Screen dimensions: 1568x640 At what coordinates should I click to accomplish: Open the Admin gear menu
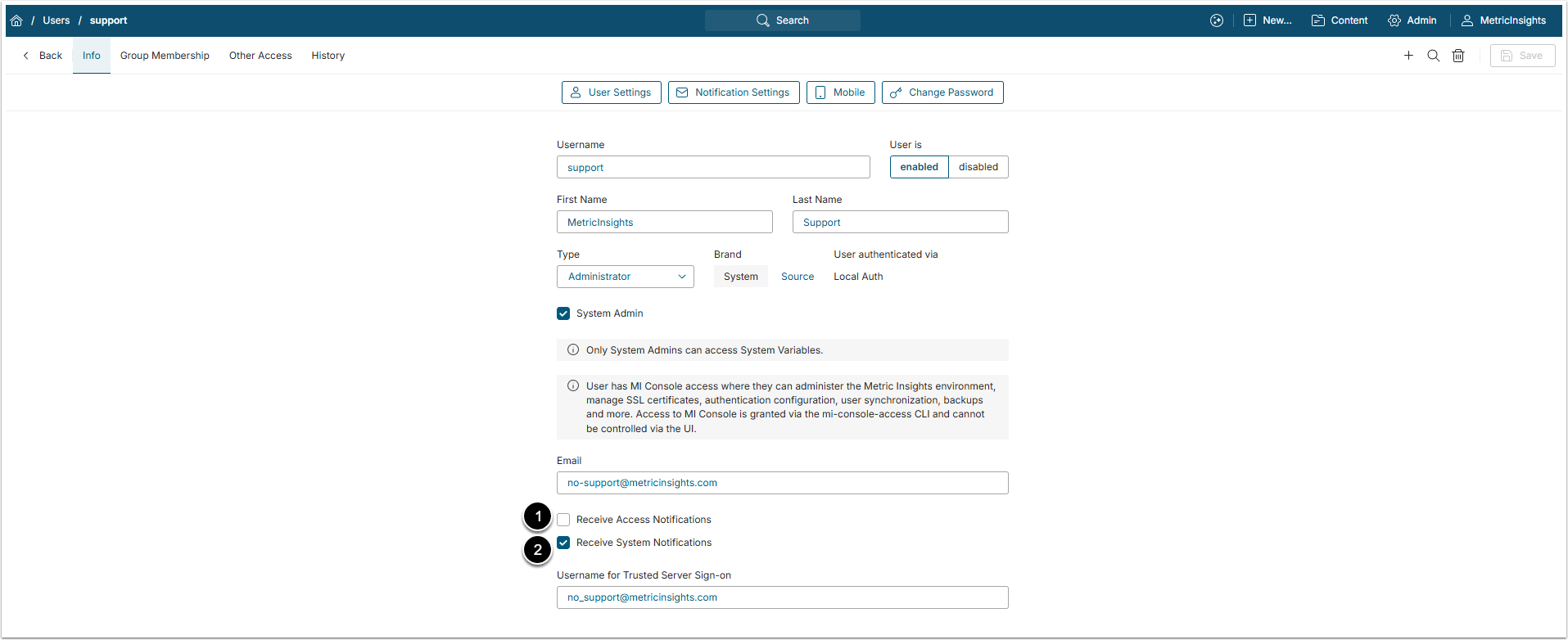(x=1412, y=20)
